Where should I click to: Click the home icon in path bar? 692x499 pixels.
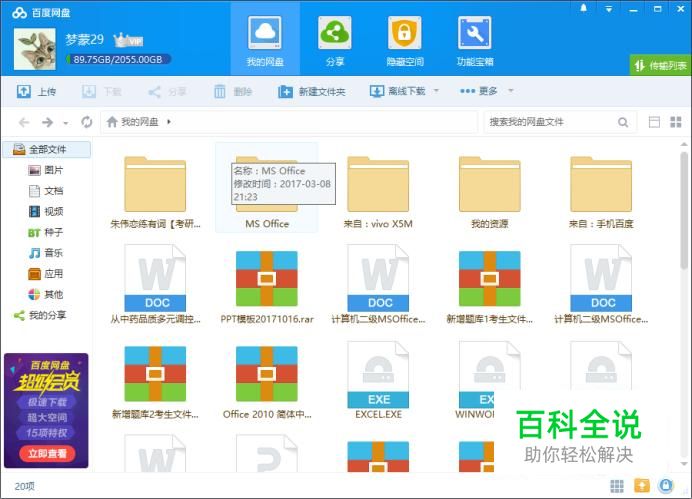[112, 122]
